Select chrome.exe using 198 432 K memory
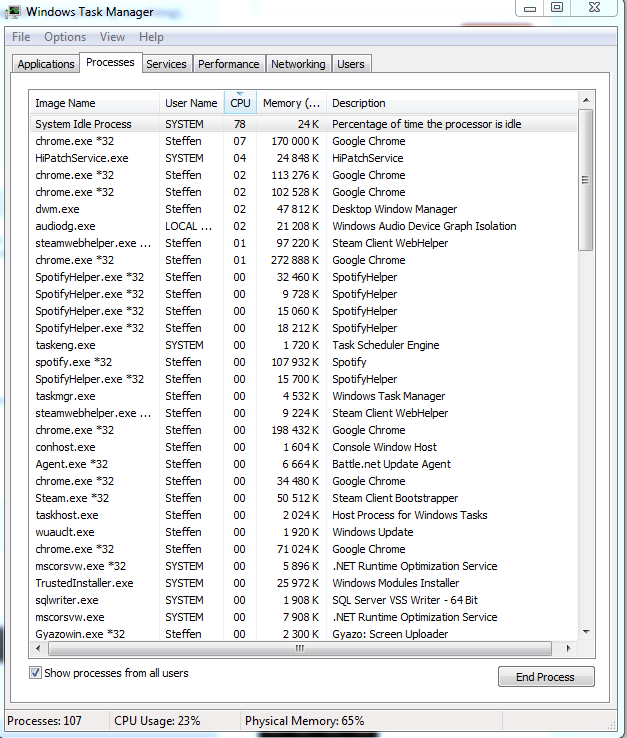Image resolution: width=627 pixels, height=738 pixels. point(304,430)
